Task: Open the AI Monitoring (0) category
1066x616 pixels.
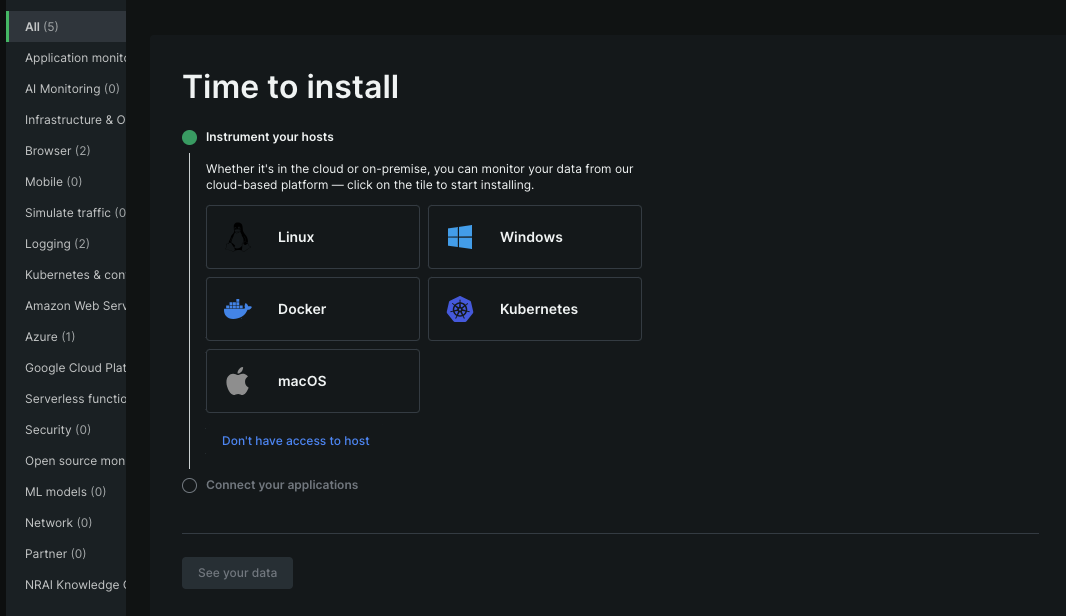Action: 67,88
